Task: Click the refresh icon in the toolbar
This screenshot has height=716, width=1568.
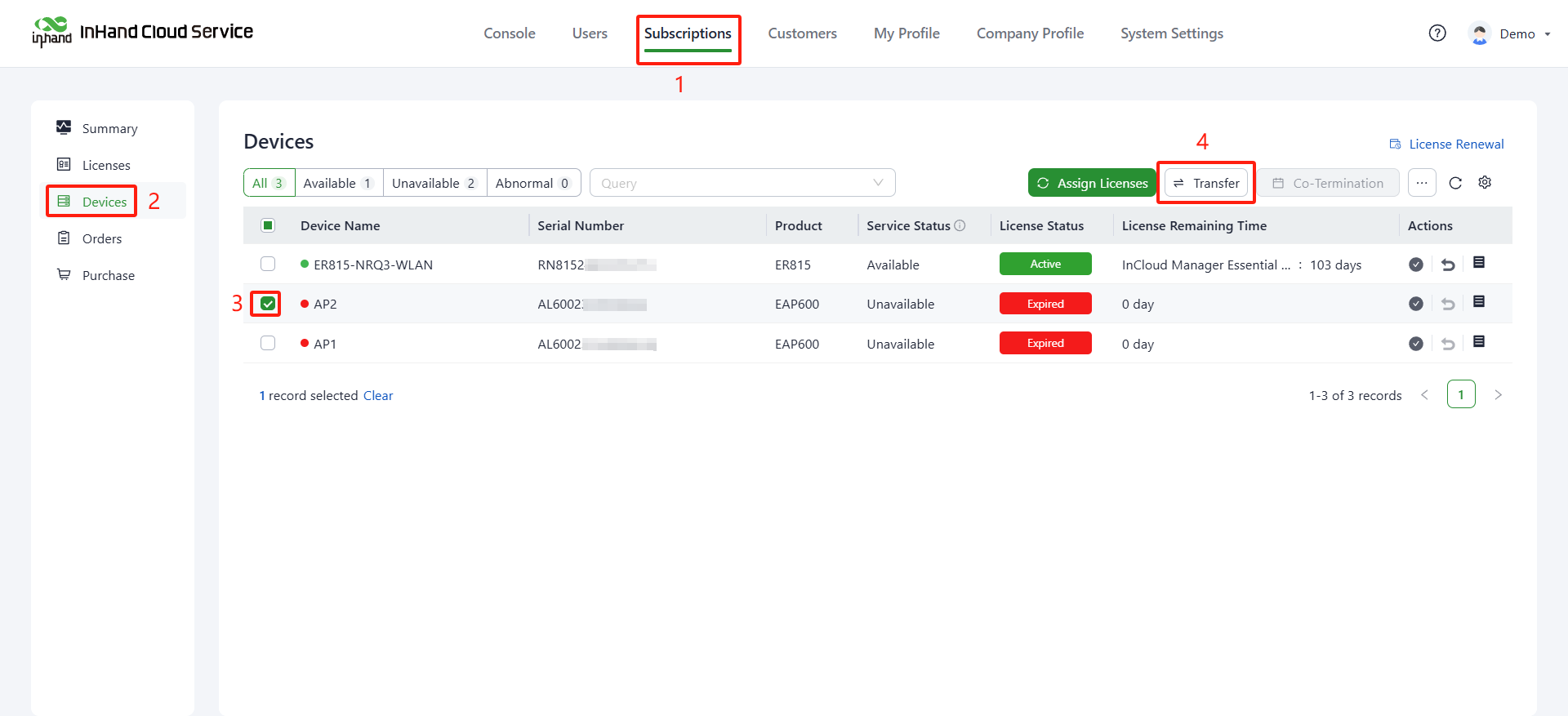Action: pyautogui.click(x=1455, y=183)
